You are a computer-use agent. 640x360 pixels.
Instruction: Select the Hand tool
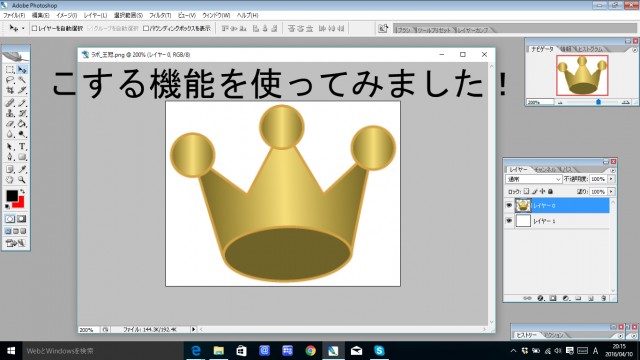click(10, 180)
